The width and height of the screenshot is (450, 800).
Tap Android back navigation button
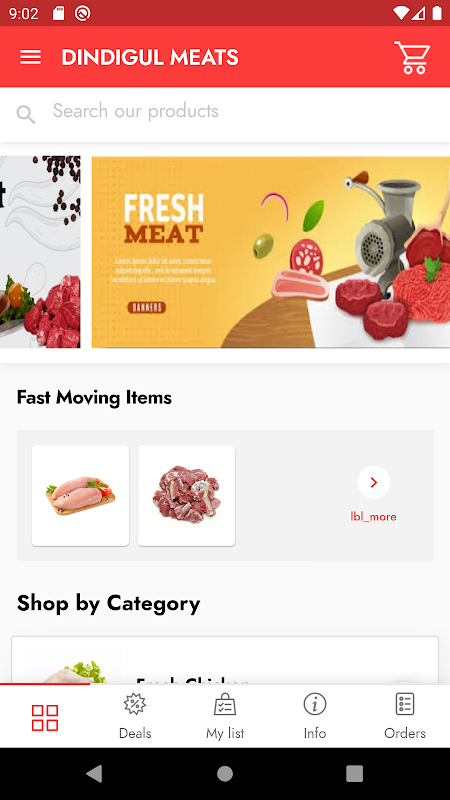[x=94, y=773]
